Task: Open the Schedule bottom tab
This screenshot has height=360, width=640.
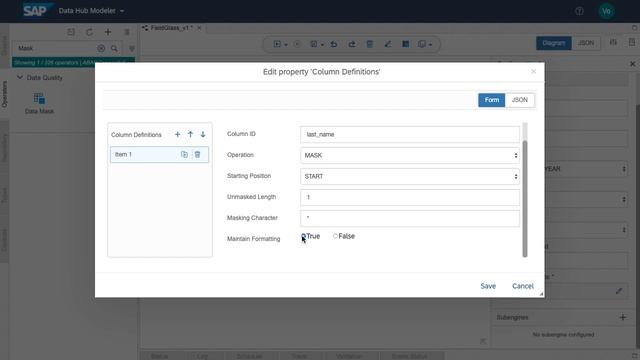Action: (x=249, y=356)
